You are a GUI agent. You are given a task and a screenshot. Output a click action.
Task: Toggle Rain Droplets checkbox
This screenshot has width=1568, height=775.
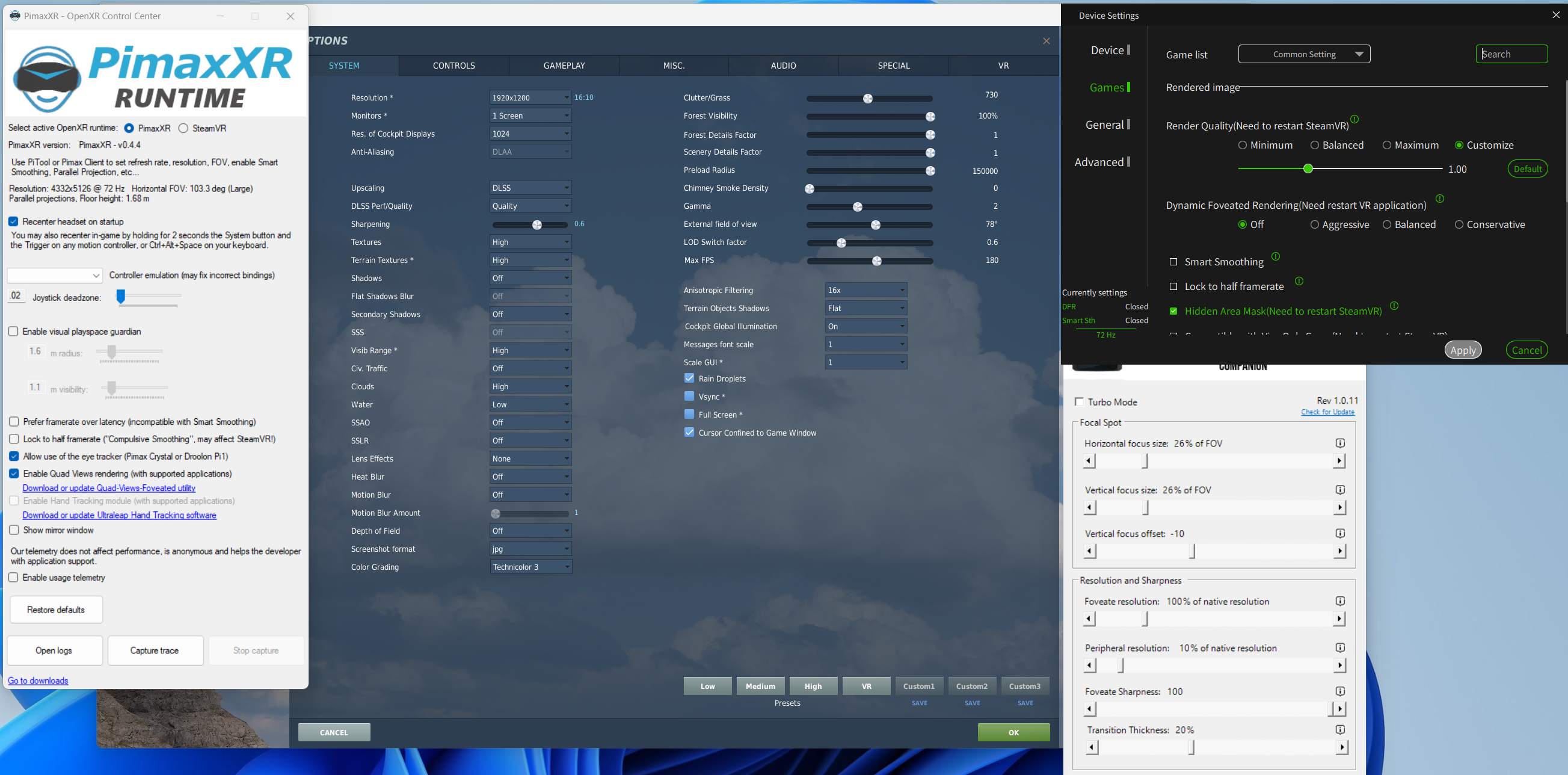[x=689, y=378]
